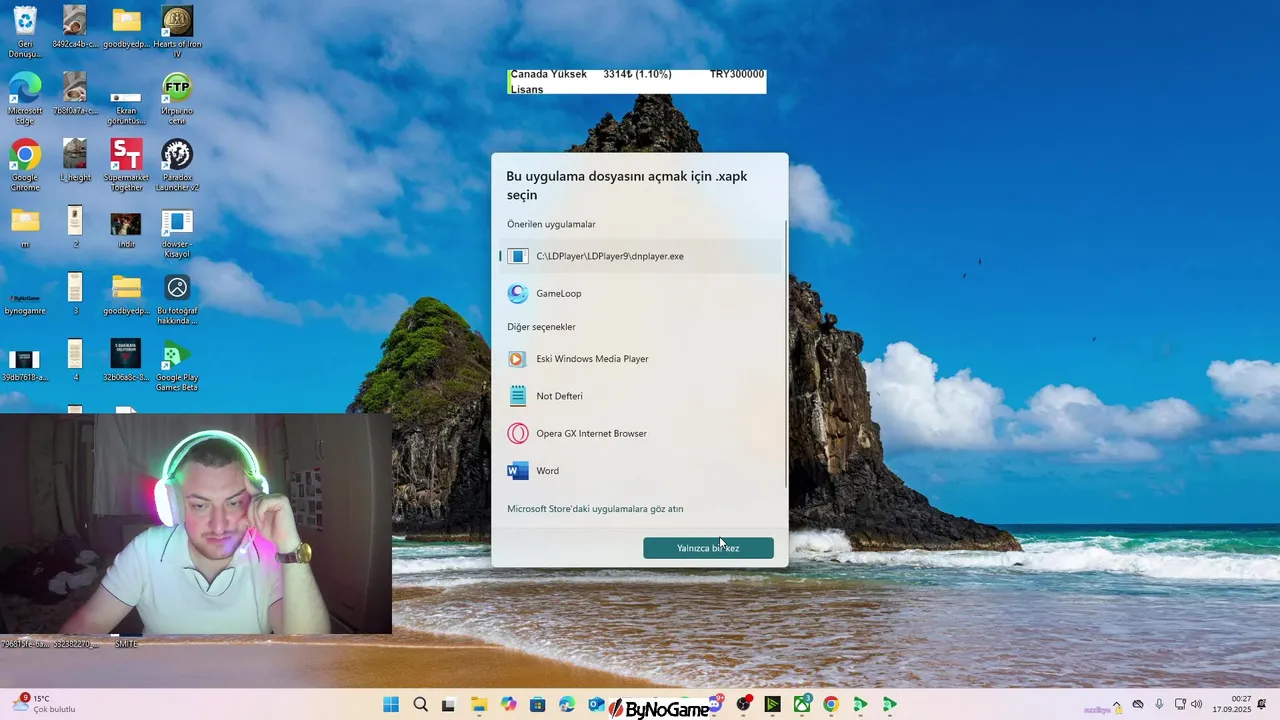Open volume control in system tray
The image size is (1280, 720).
pos(1197,704)
